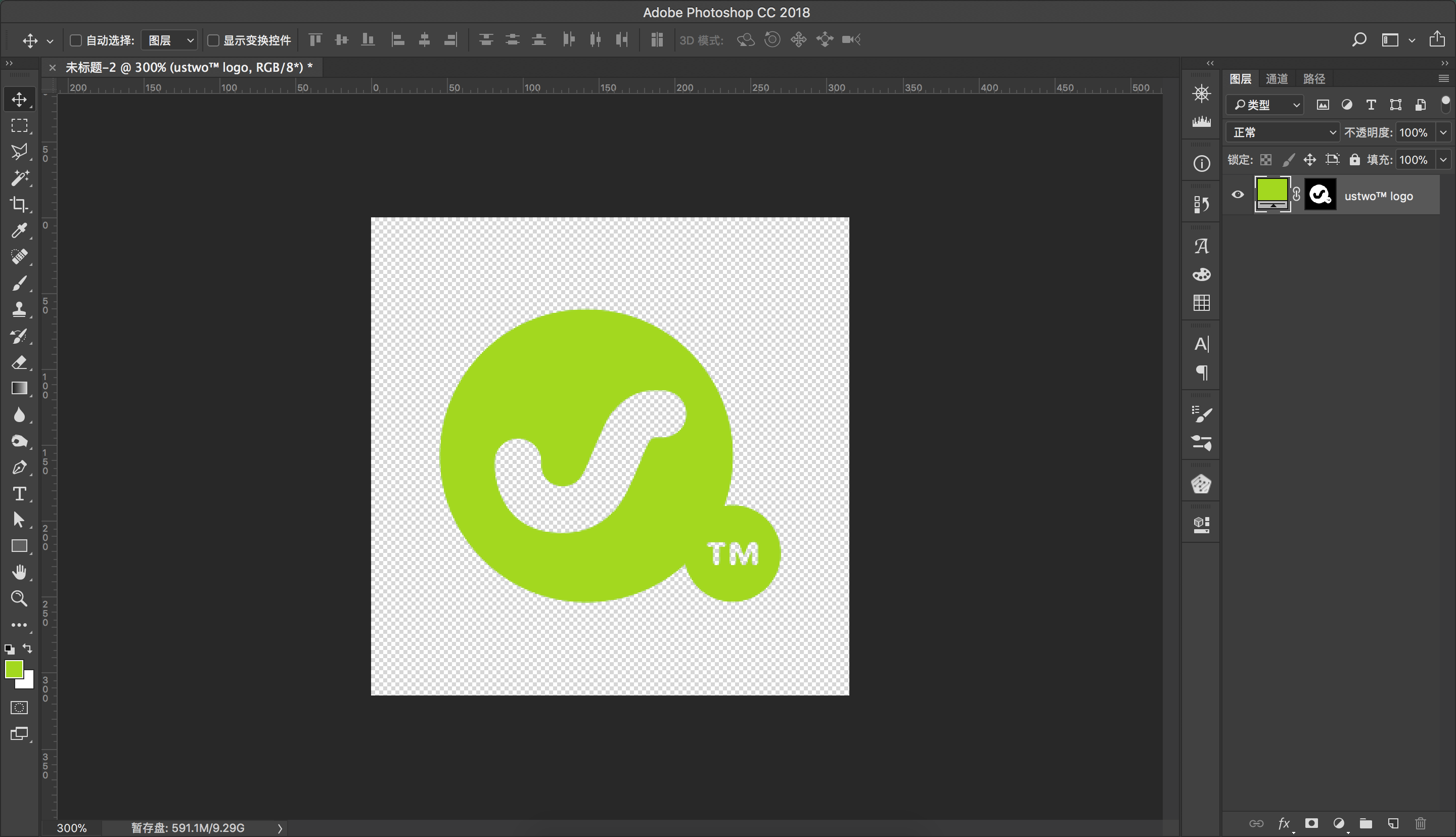Select the Eraser tool
The width and height of the screenshot is (1456, 837).
pos(19,362)
